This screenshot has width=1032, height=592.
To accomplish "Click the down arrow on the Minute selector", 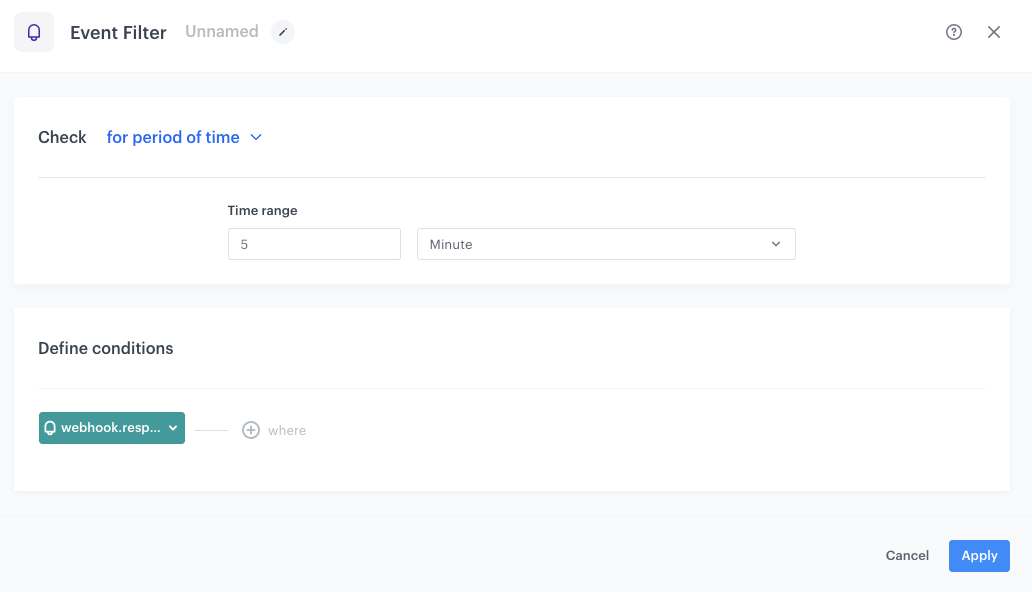I will point(776,243).
